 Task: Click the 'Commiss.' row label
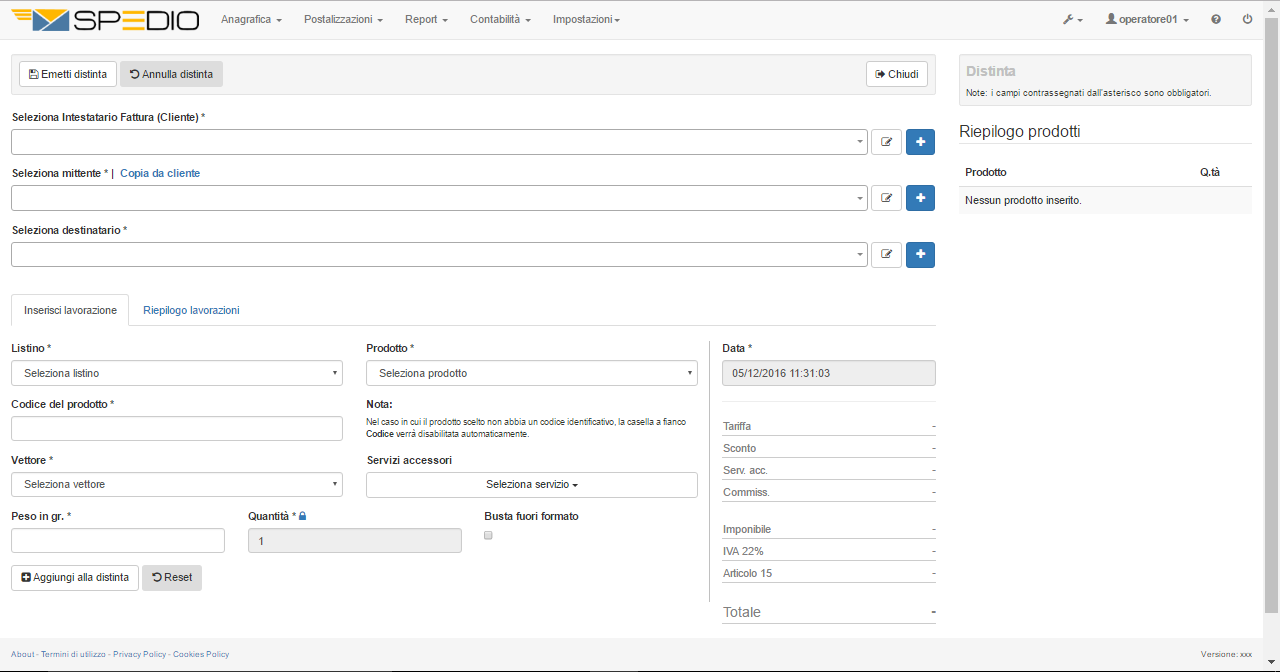point(746,492)
